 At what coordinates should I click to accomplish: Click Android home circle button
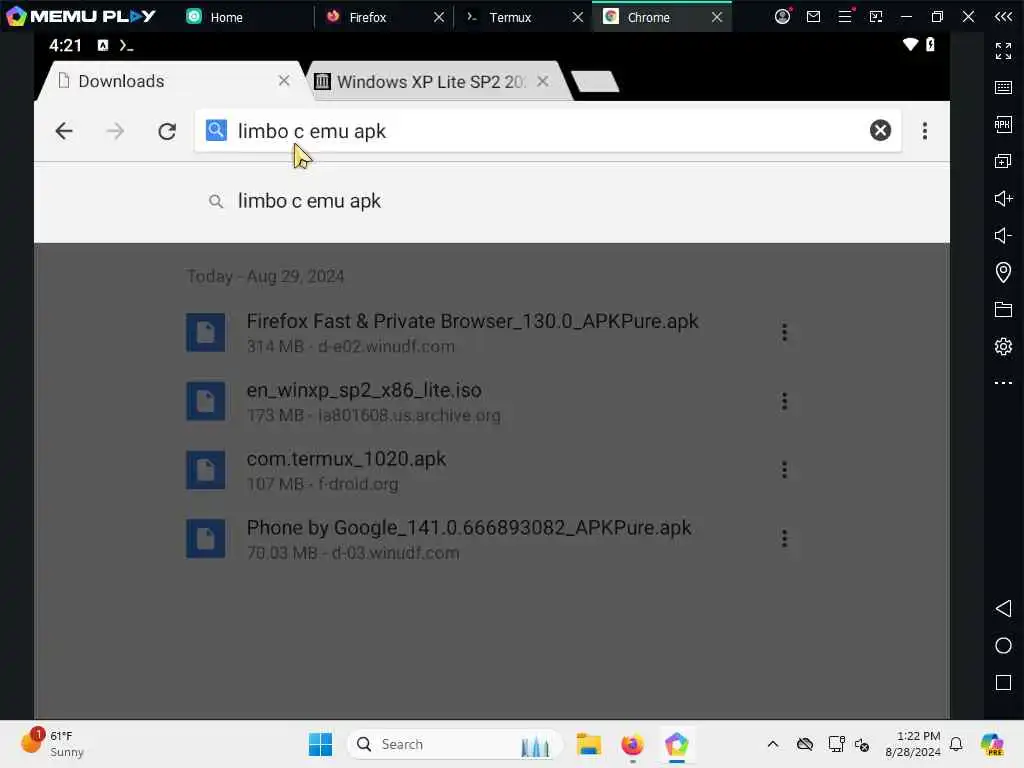click(x=1003, y=646)
